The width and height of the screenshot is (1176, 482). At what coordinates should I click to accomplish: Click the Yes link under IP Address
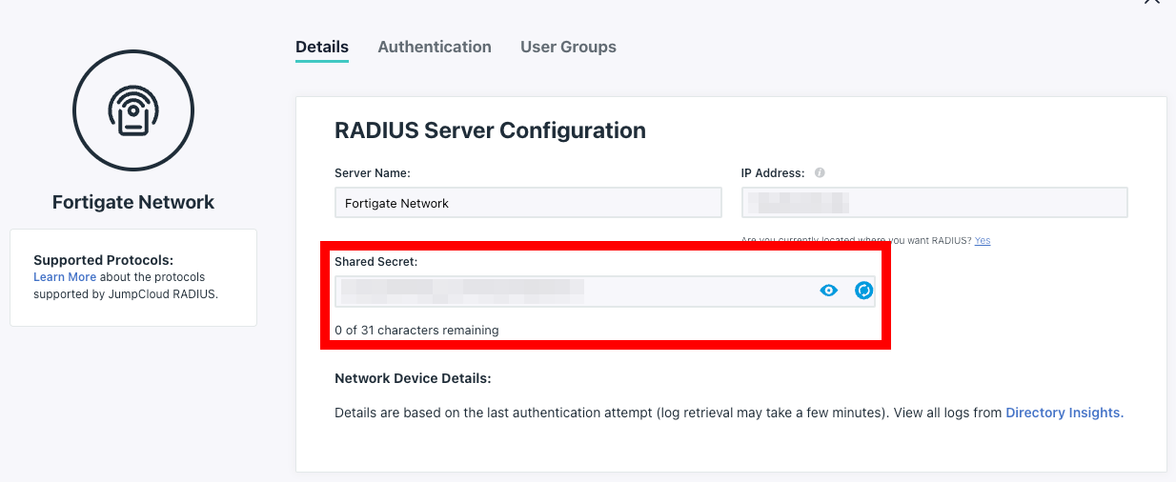coord(982,241)
